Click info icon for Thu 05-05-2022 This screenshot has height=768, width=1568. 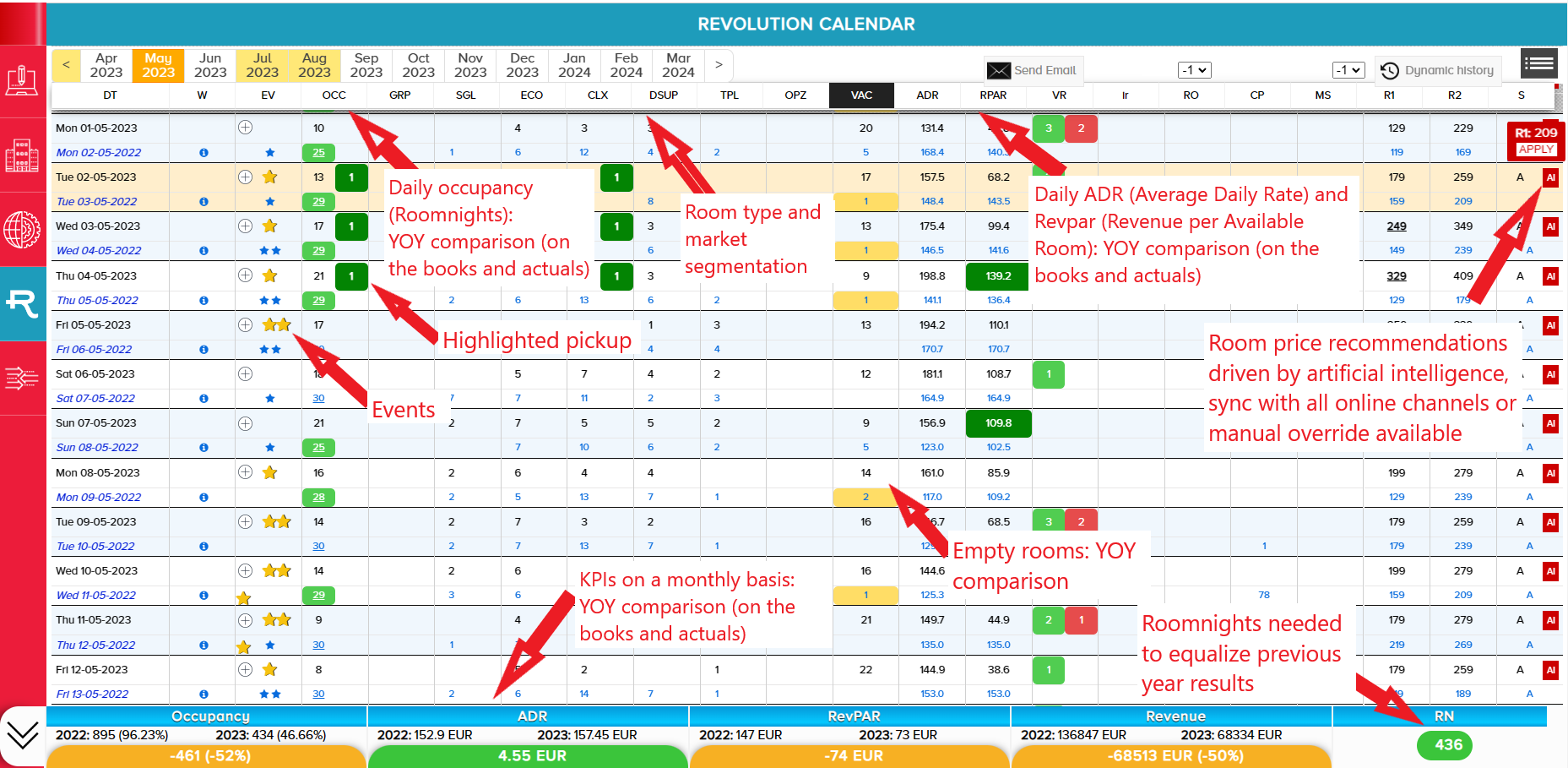pyautogui.click(x=203, y=301)
